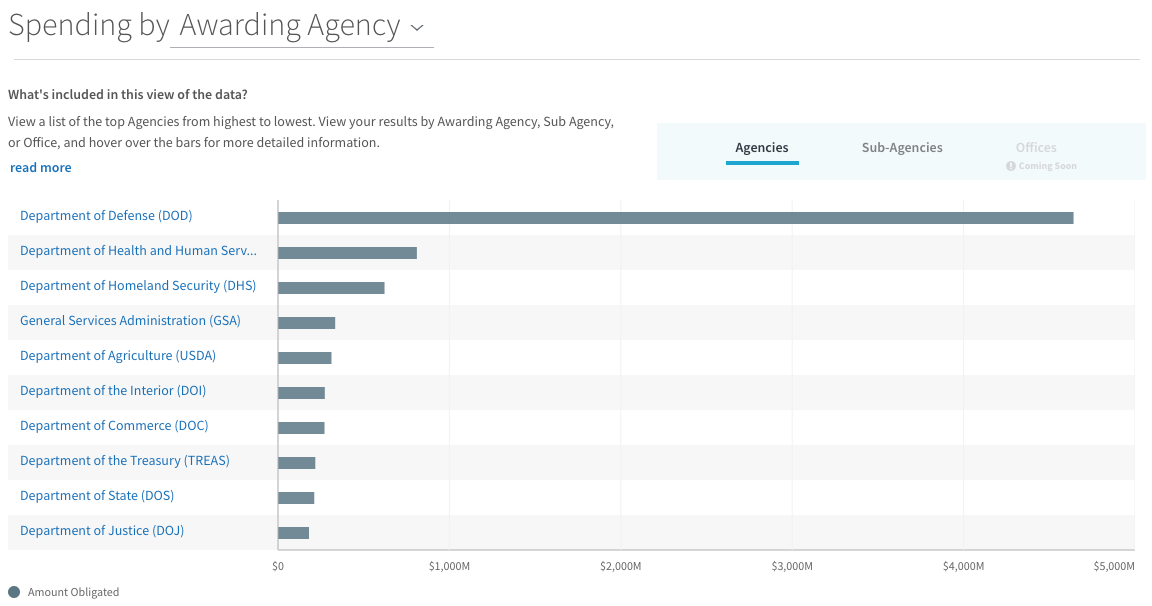Screen dimensions: 1152x606
Task: Click the Department of State bar
Action: point(296,498)
